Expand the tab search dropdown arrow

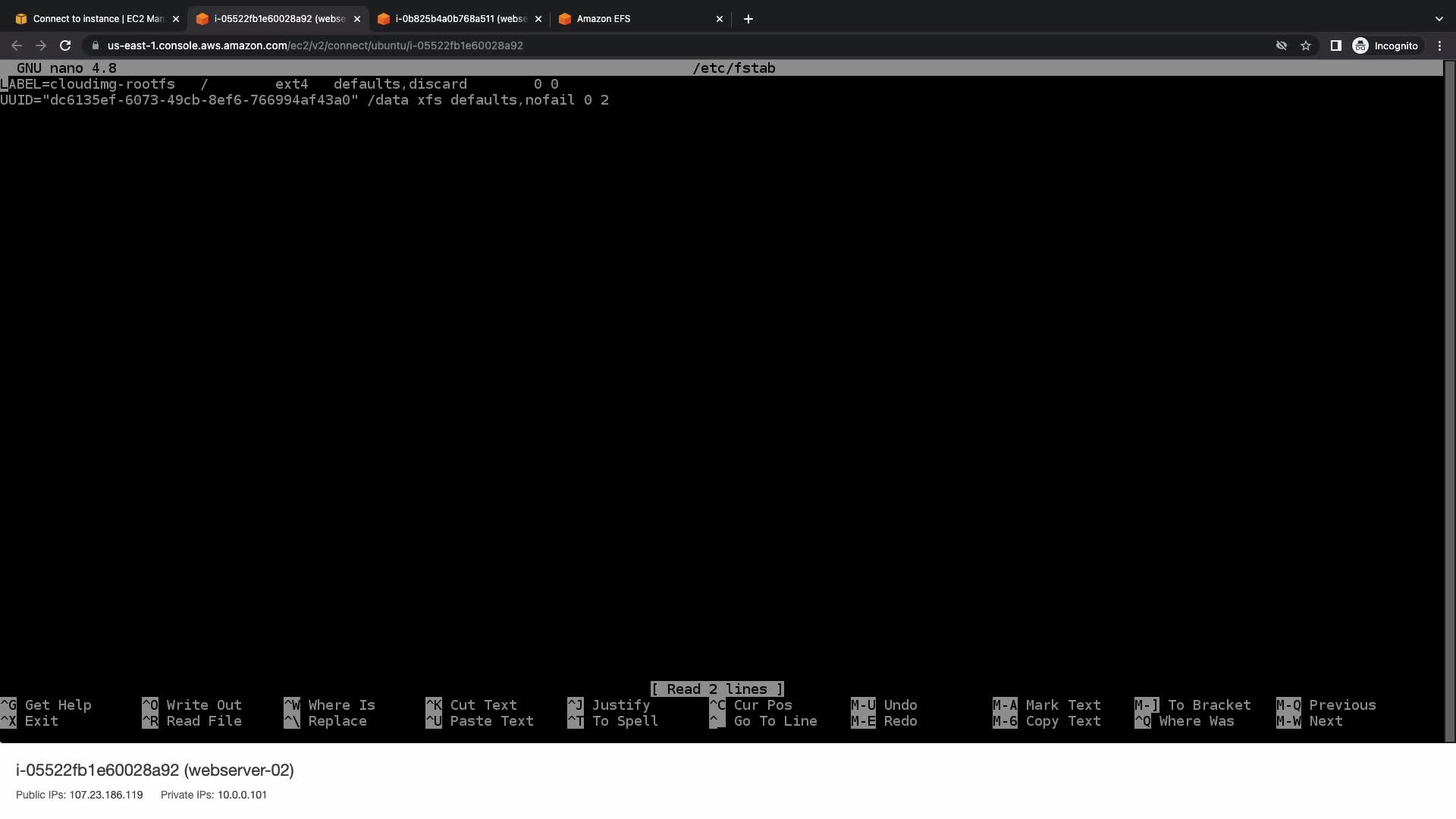coord(1439,19)
